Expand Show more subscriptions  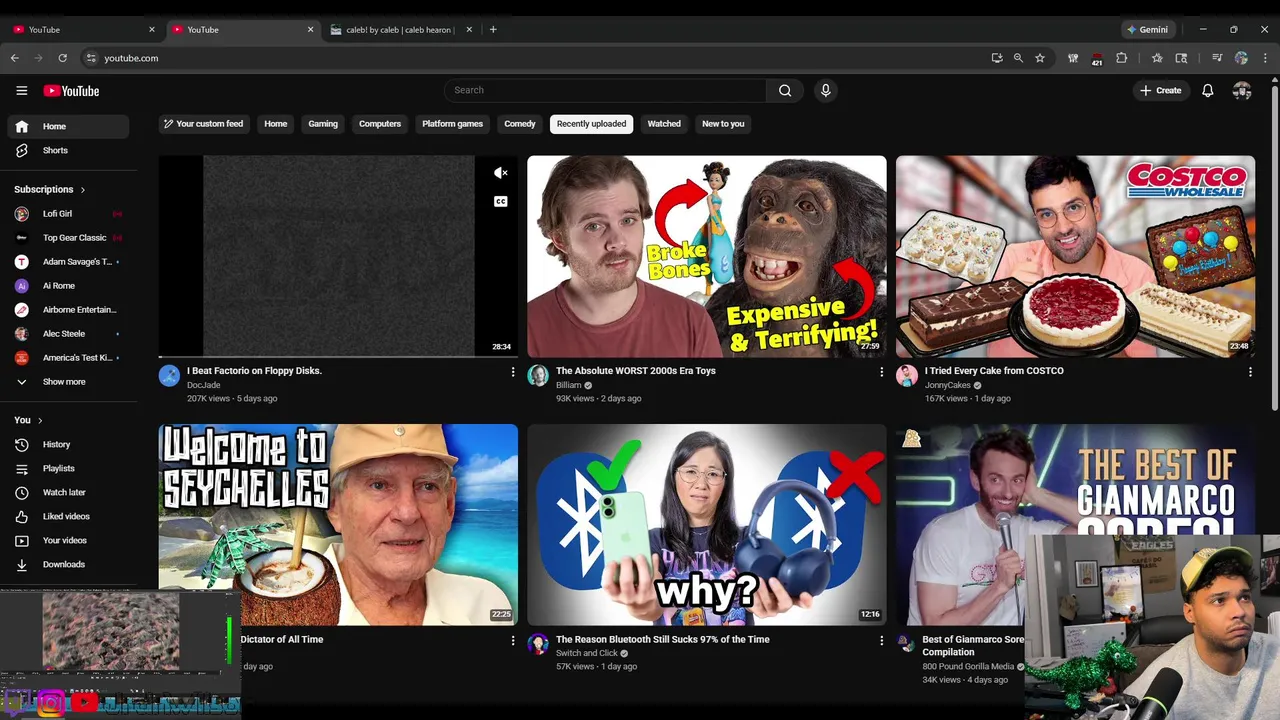68,382
